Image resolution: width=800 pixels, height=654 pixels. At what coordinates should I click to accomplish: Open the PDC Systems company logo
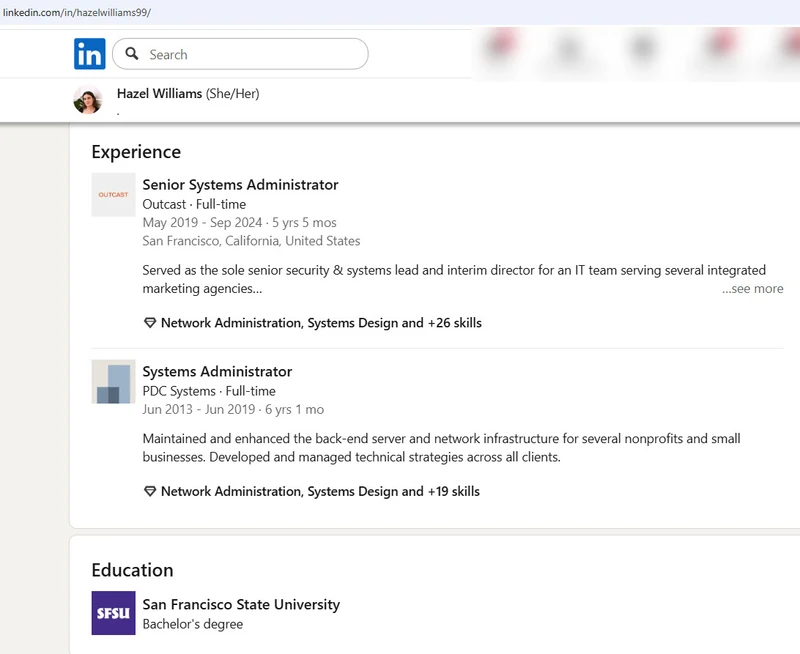113,382
